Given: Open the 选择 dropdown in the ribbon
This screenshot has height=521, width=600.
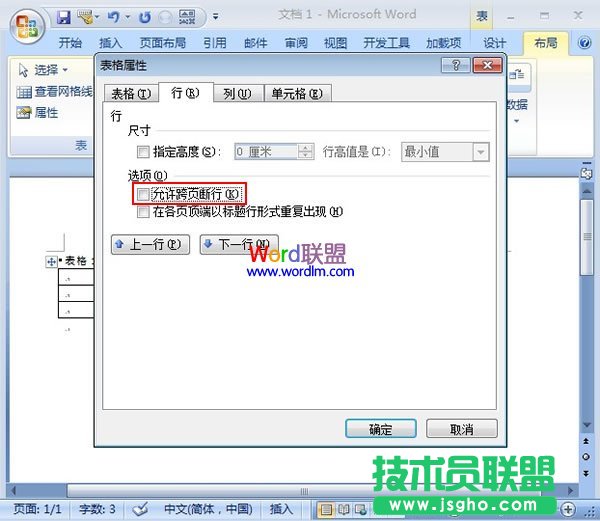Looking at the screenshot, I should pos(43,70).
